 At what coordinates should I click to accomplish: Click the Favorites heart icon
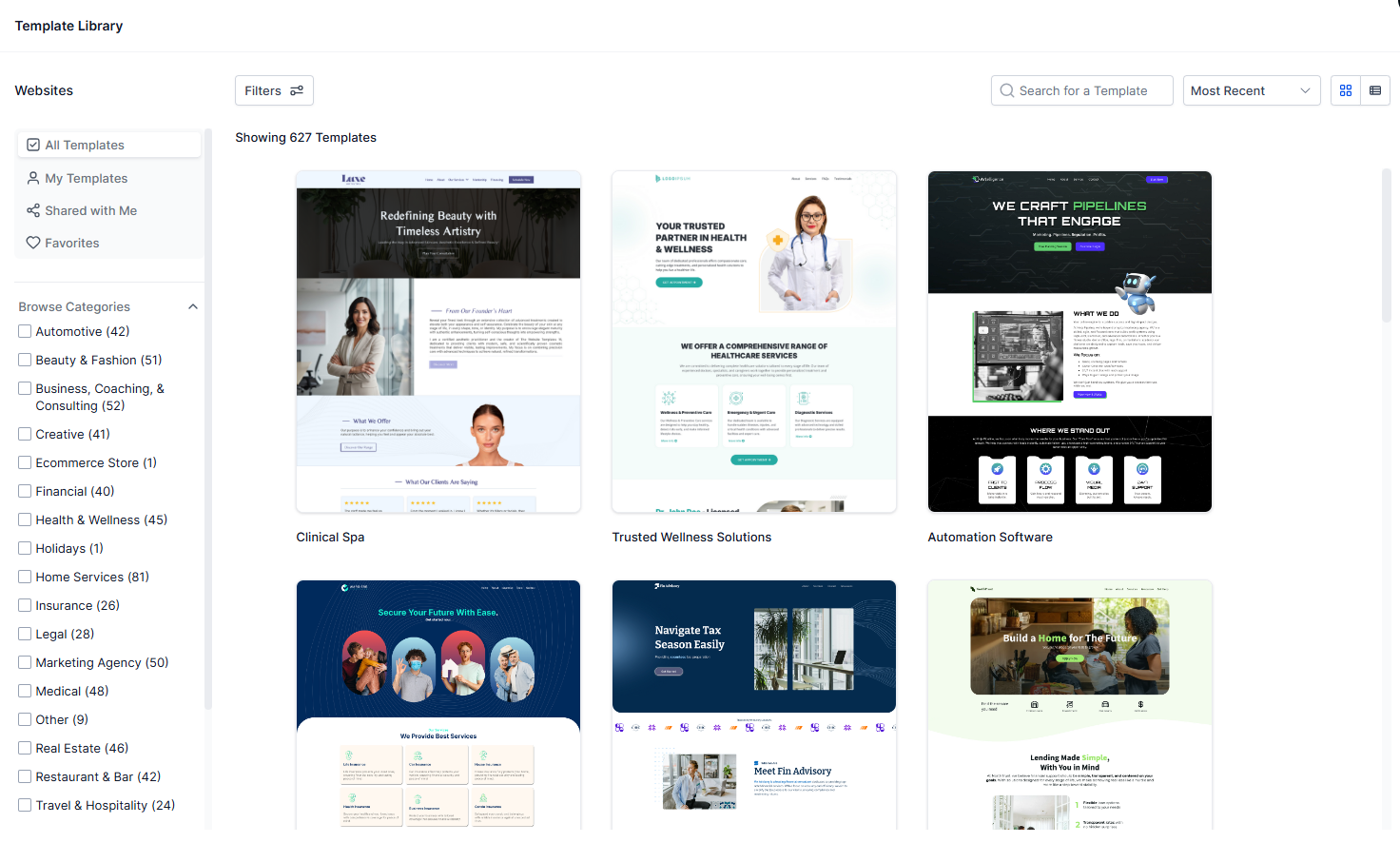(33, 243)
